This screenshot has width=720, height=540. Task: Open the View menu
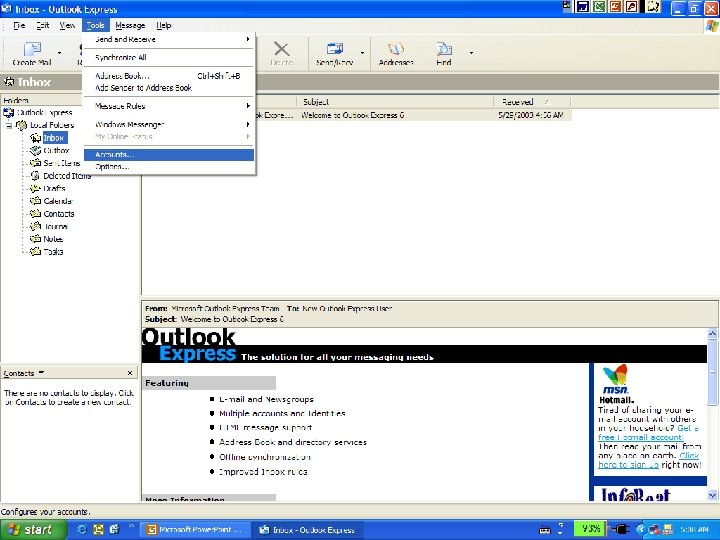67,25
